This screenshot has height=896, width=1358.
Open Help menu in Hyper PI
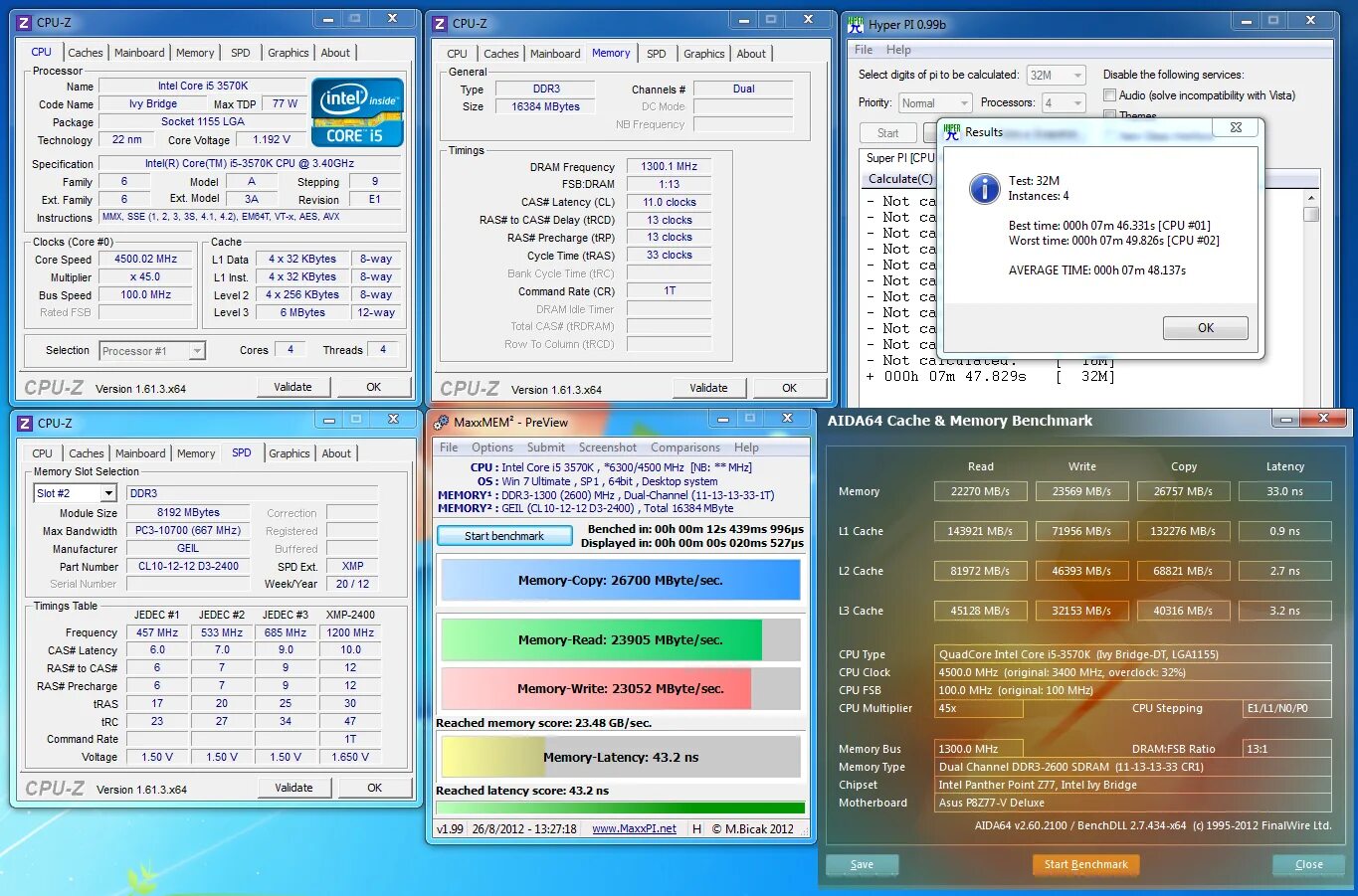point(898,50)
